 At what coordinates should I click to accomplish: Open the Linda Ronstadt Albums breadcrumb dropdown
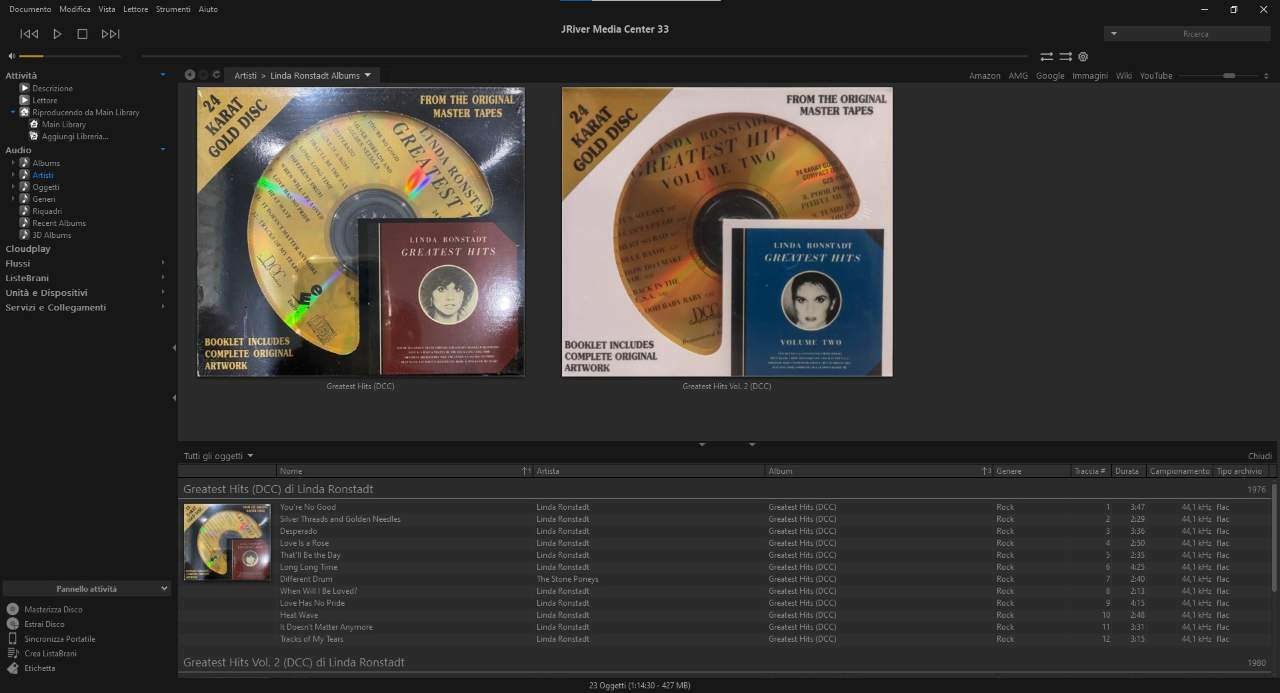[x=368, y=75]
